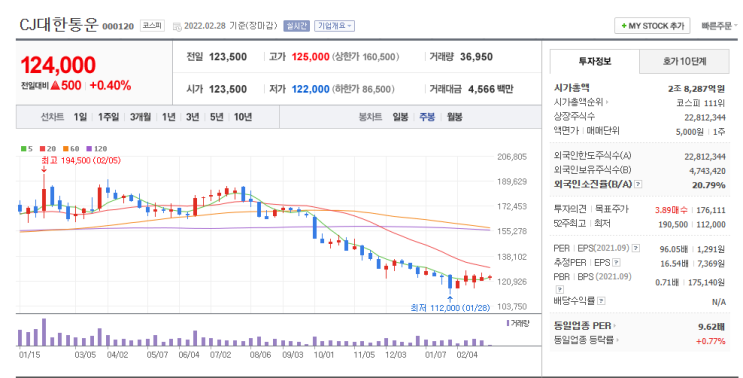Select the 10년 line chart period

tap(243, 117)
